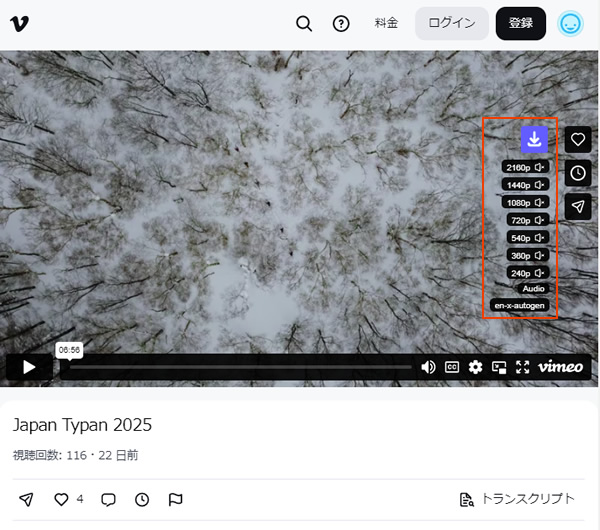Click the 登録 register button

[x=520, y=23]
